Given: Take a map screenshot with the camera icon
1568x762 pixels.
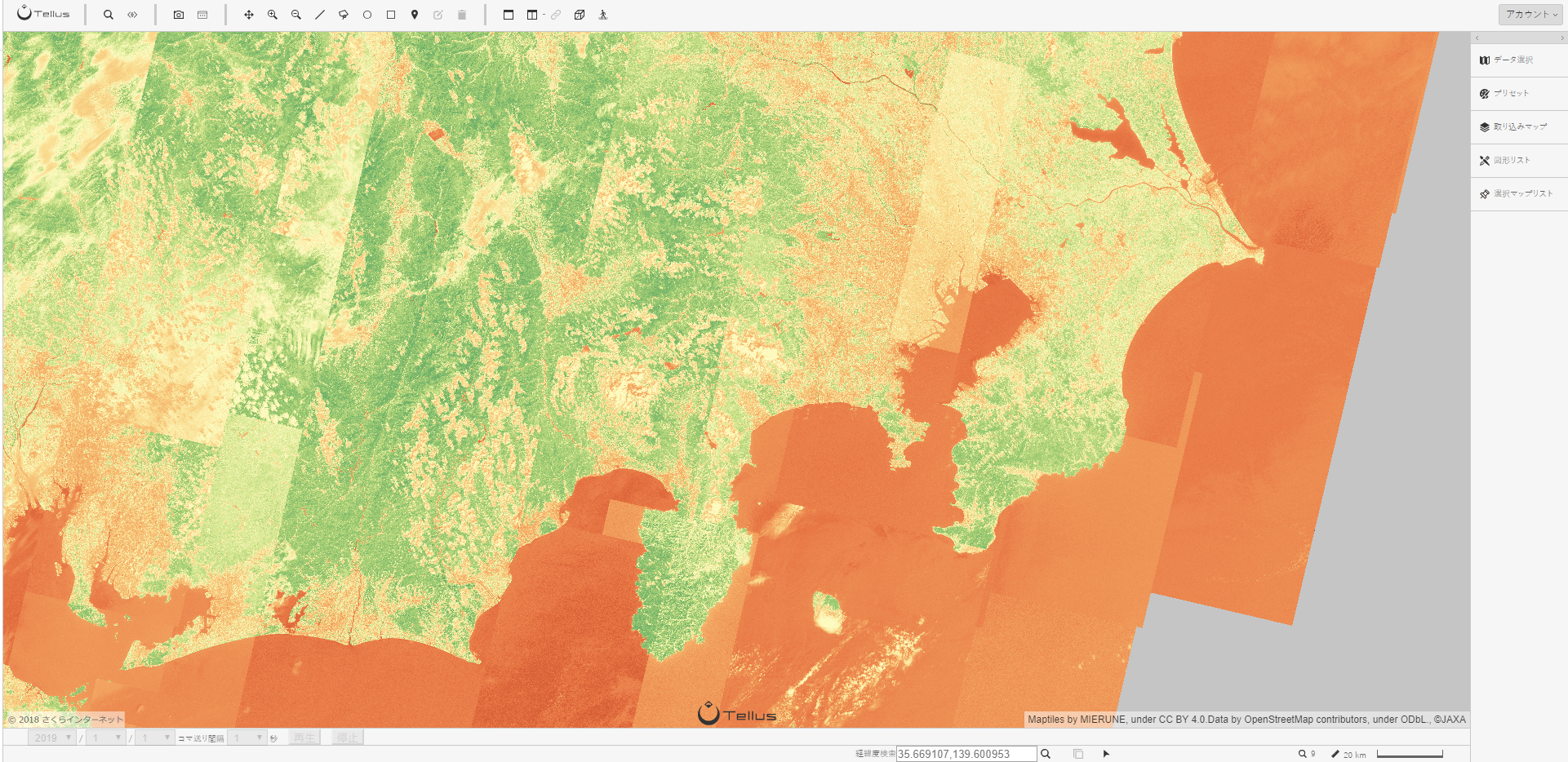Looking at the screenshot, I should [x=179, y=15].
